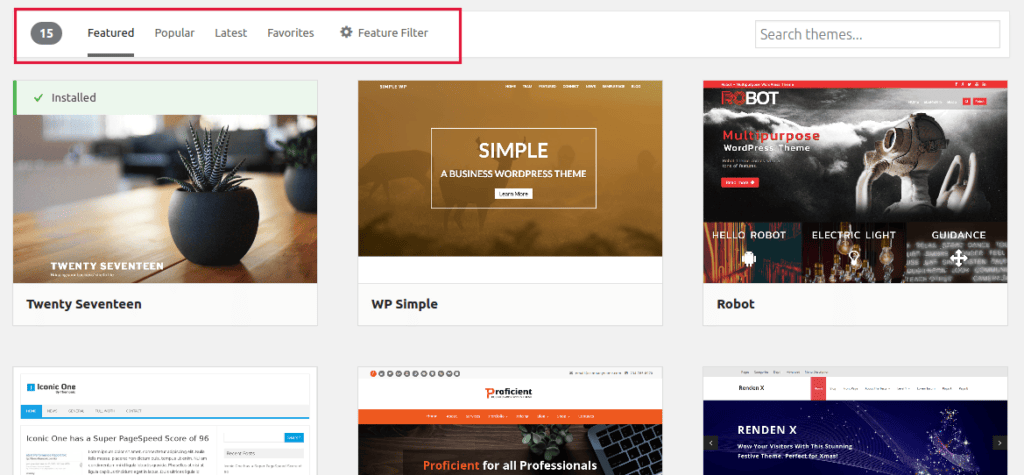View the Favorites themes tab
The width and height of the screenshot is (1024, 475).
(x=291, y=33)
